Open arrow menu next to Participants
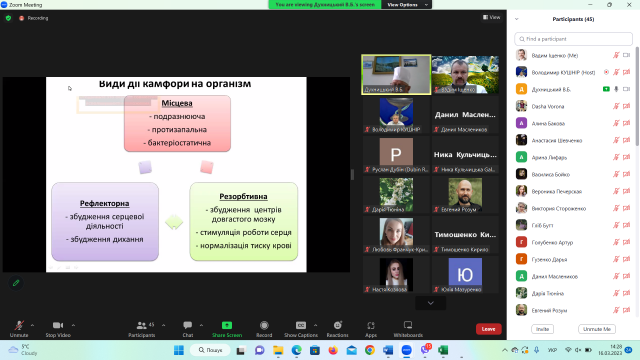The image size is (640, 360). pos(163,325)
